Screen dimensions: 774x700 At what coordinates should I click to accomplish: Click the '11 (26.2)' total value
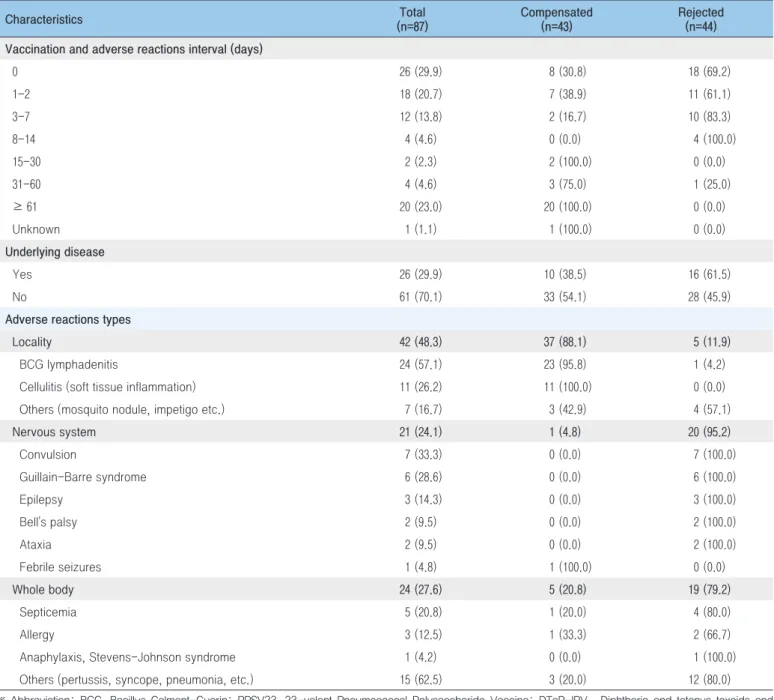[421, 387]
